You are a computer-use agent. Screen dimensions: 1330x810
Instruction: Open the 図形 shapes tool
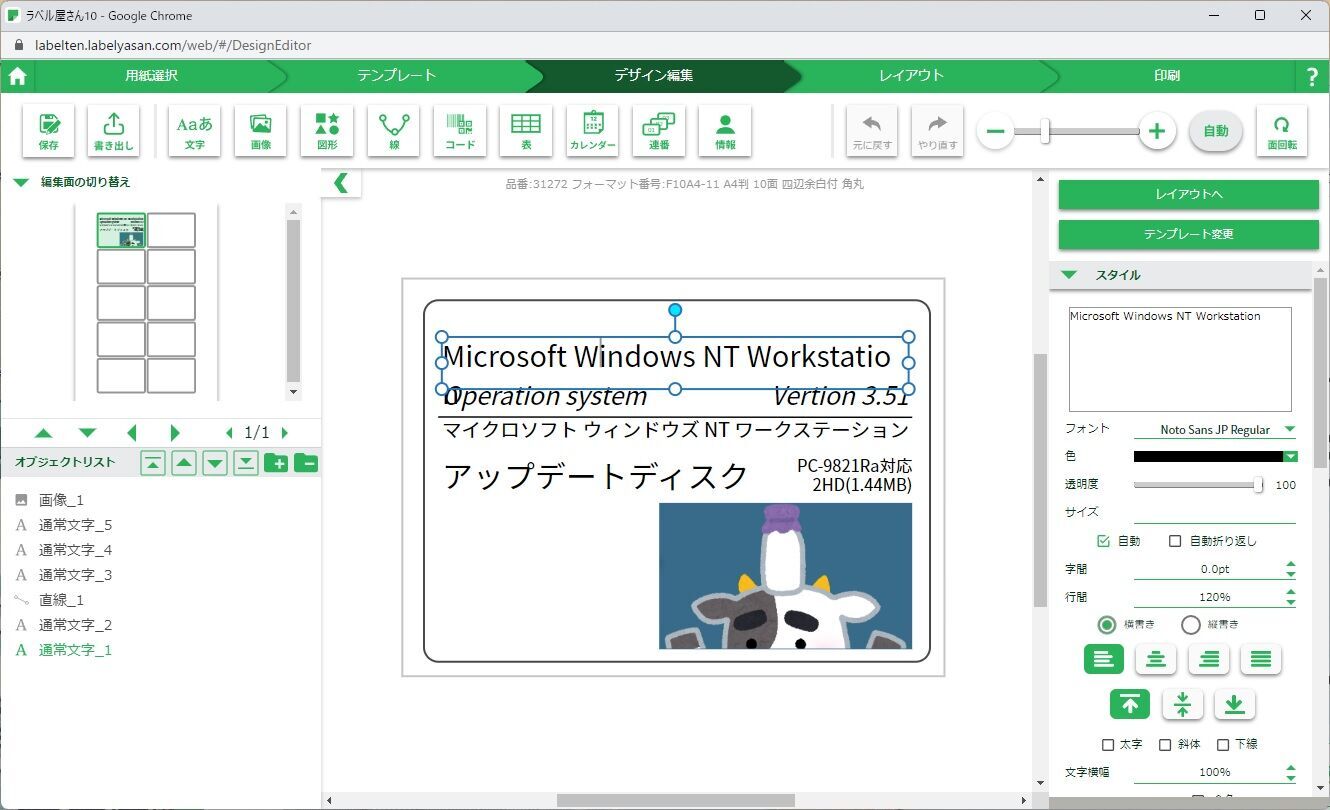tap(327, 131)
